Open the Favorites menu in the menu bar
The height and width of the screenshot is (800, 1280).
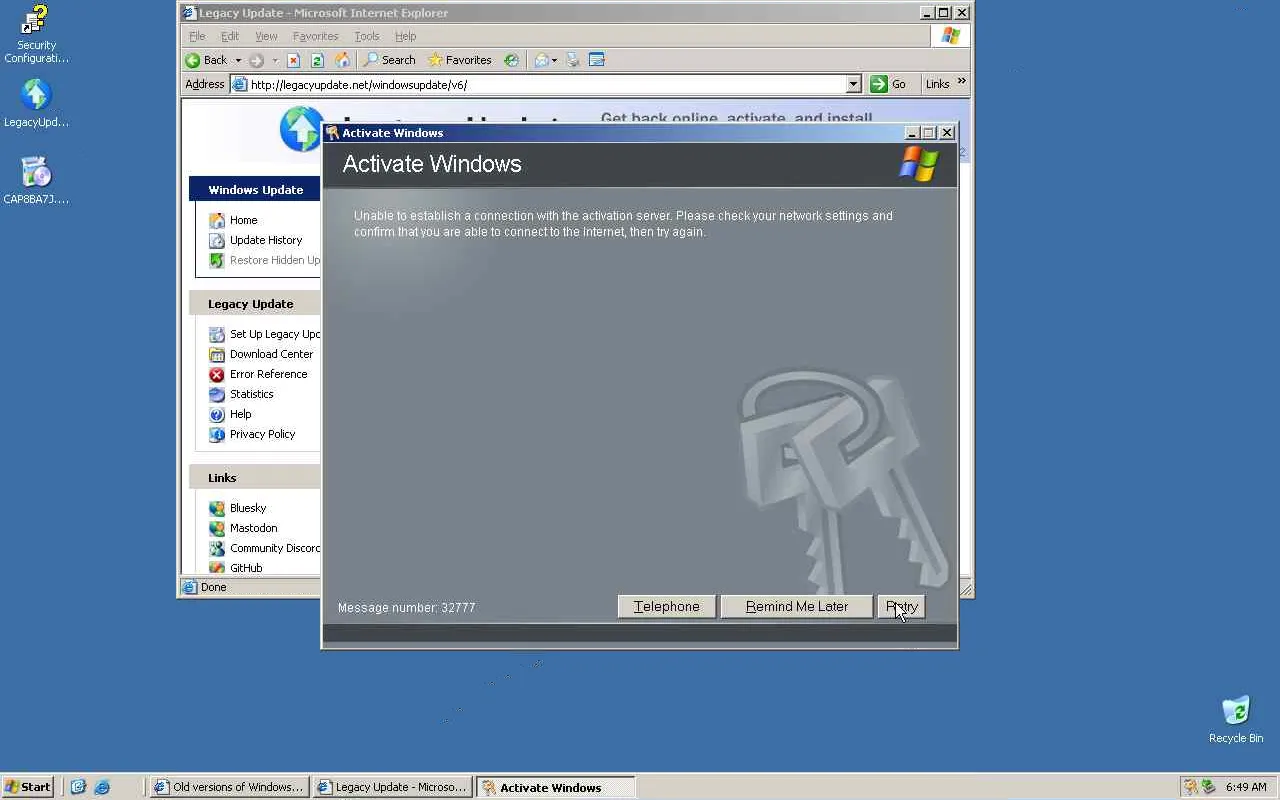pos(315,36)
